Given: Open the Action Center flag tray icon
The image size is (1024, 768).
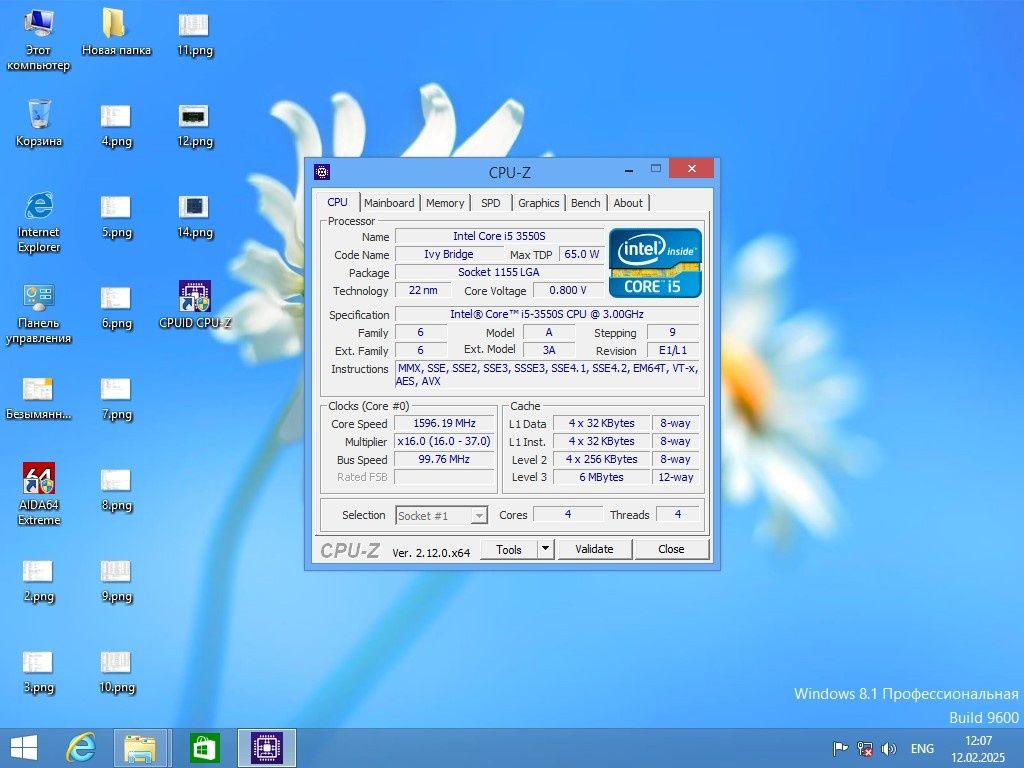Looking at the screenshot, I should pyautogui.click(x=840, y=748).
